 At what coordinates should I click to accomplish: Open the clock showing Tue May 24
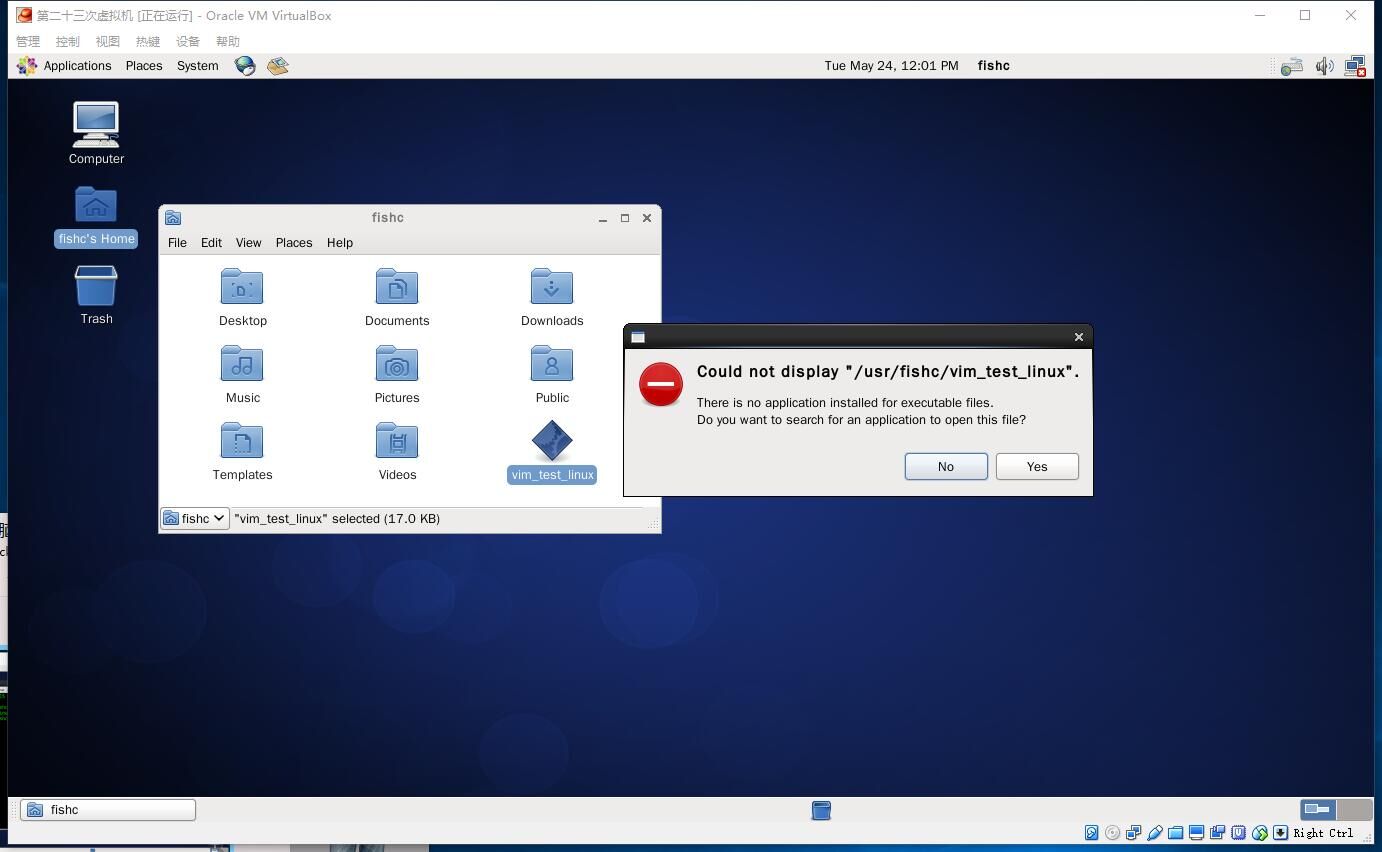(x=891, y=66)
